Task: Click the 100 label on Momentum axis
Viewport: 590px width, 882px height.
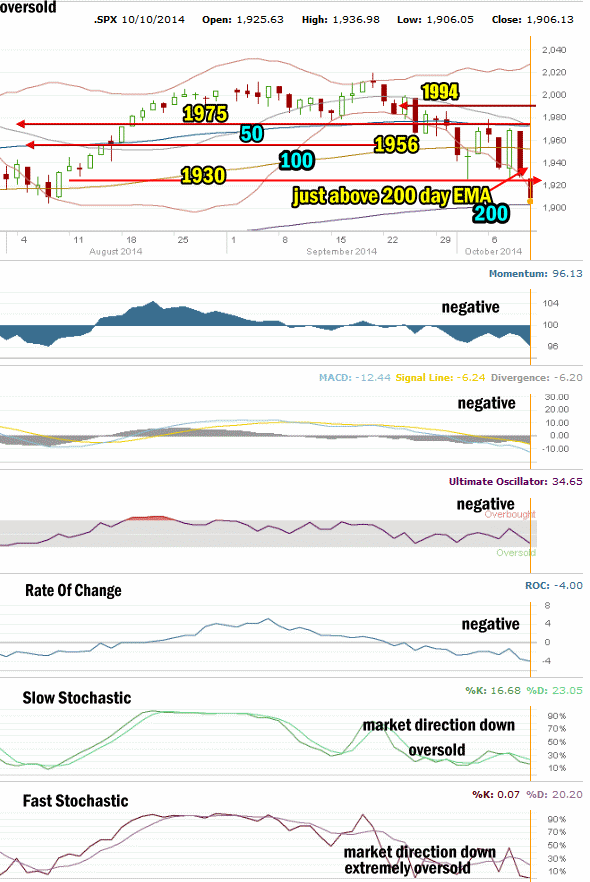Action: pyautogui.click(x=551, y=325)
